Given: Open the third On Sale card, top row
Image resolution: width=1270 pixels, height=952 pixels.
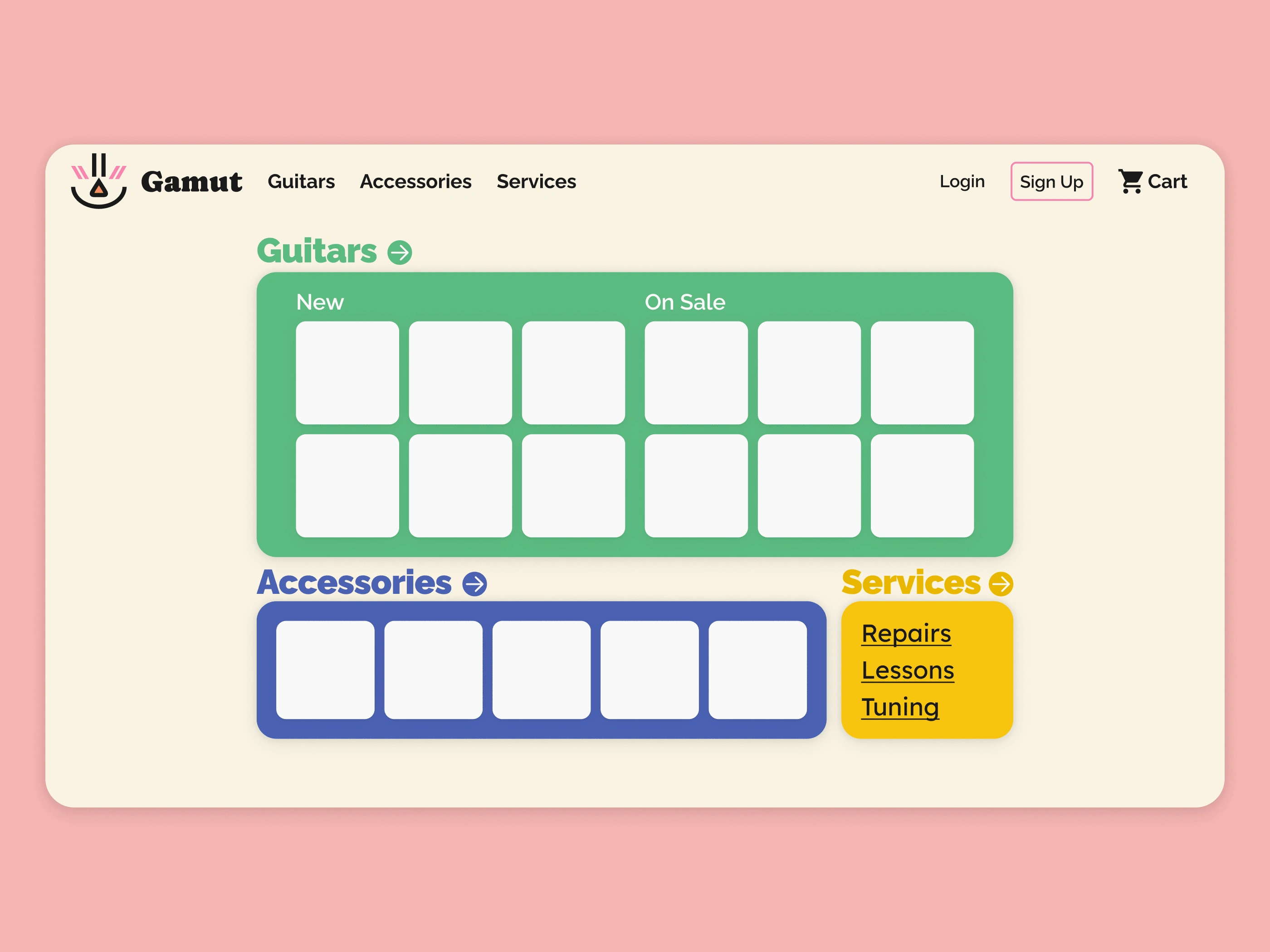Looking at the screenshot, I should [922, 373].
